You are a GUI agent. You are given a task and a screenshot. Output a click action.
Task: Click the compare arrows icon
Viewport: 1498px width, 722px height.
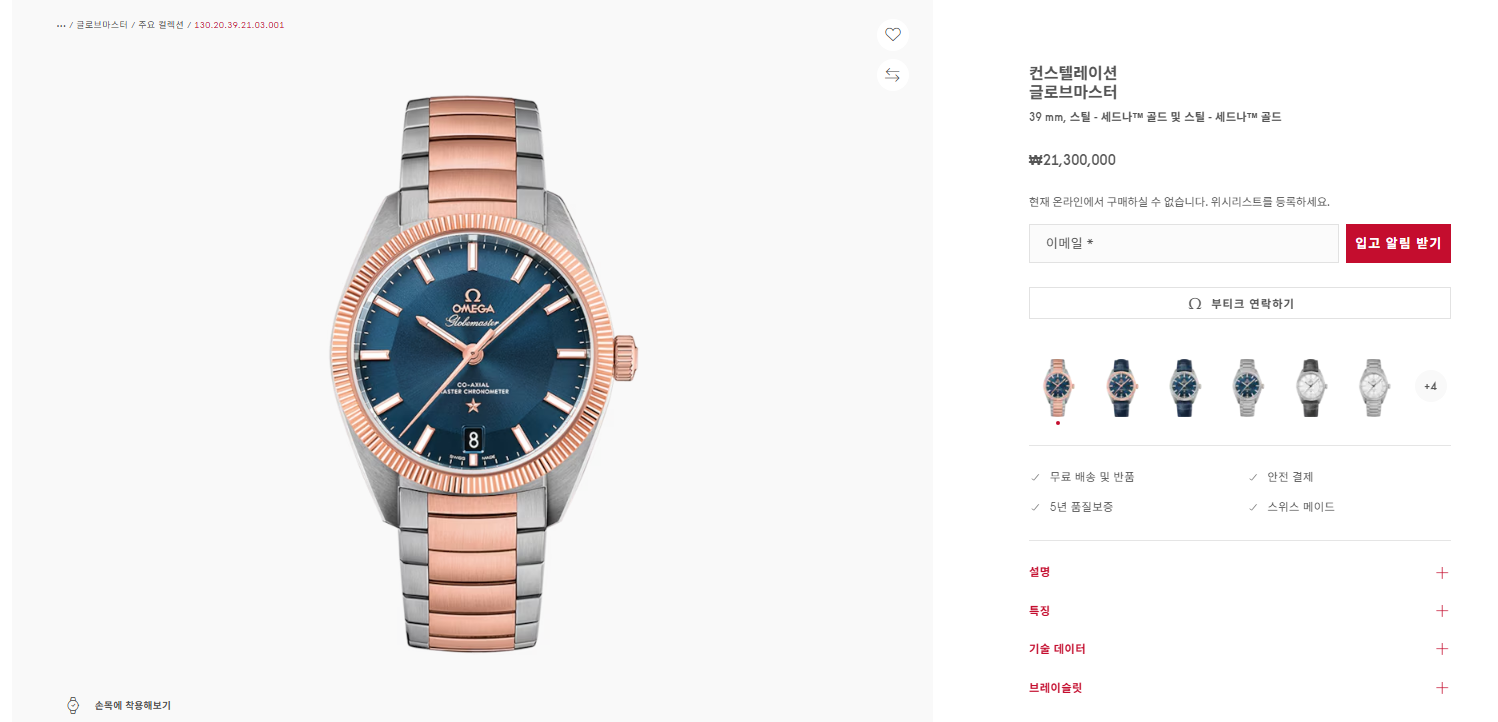coord(893,75)
